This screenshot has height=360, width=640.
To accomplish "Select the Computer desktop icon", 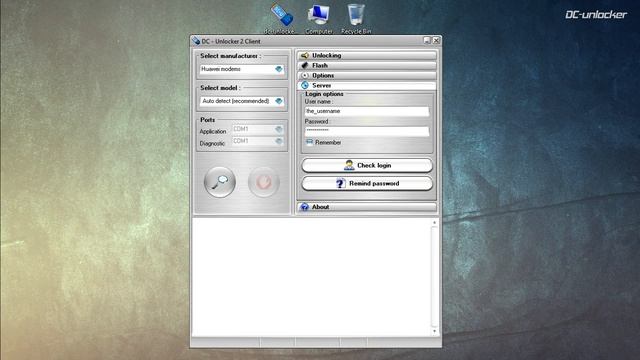I will [319, 18].
